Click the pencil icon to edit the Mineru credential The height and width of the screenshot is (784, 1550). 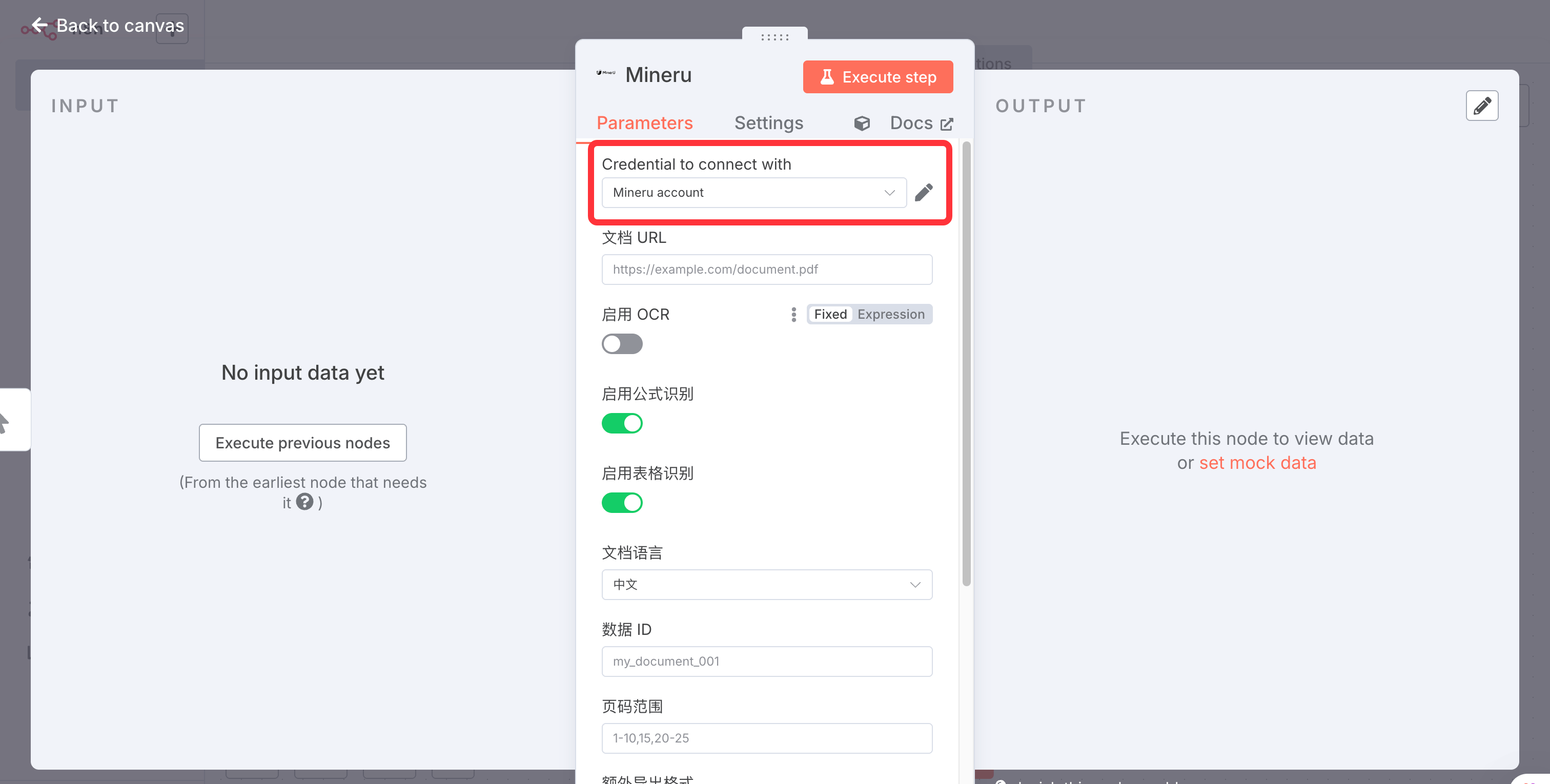point(923,193)
